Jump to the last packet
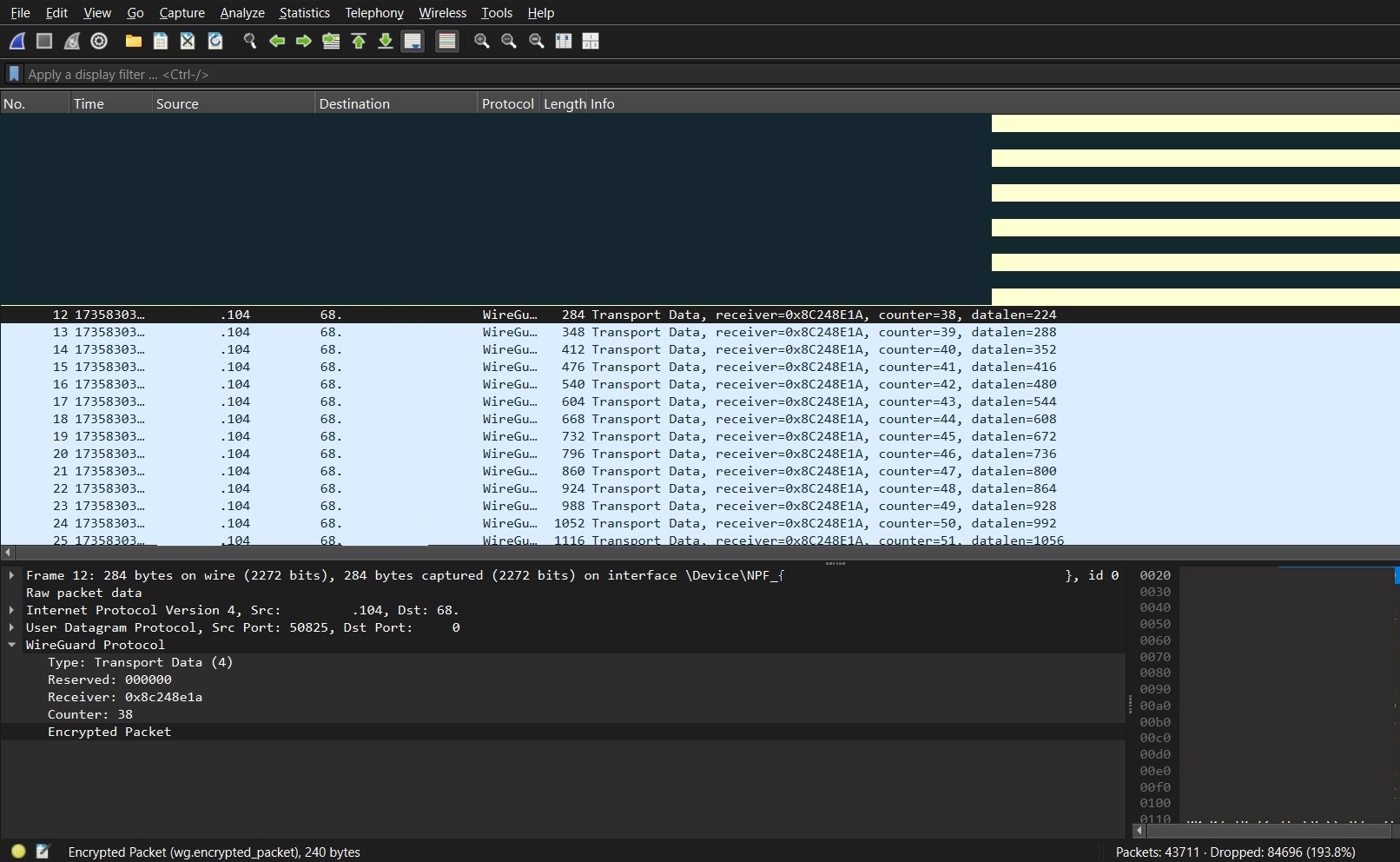This screenshot has width=1400, height=862. (x=386, y=41)
